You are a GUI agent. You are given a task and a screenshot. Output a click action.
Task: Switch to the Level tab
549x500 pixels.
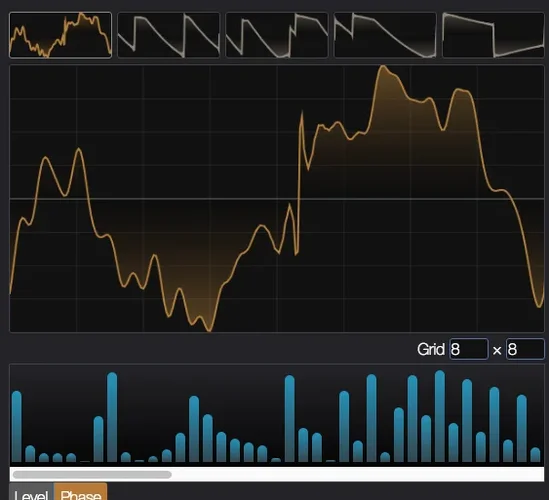(x=32, y=492)
